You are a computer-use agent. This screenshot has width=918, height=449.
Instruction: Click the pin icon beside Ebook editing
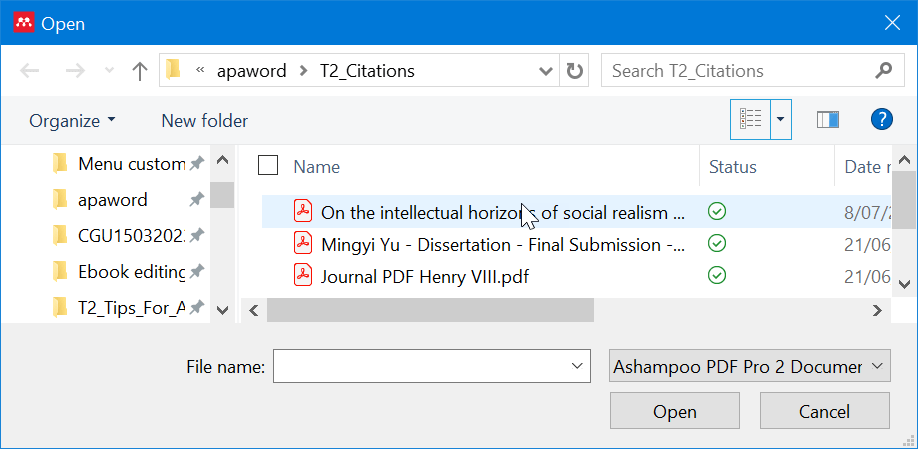pyautogui.click(x=197, y=271)
